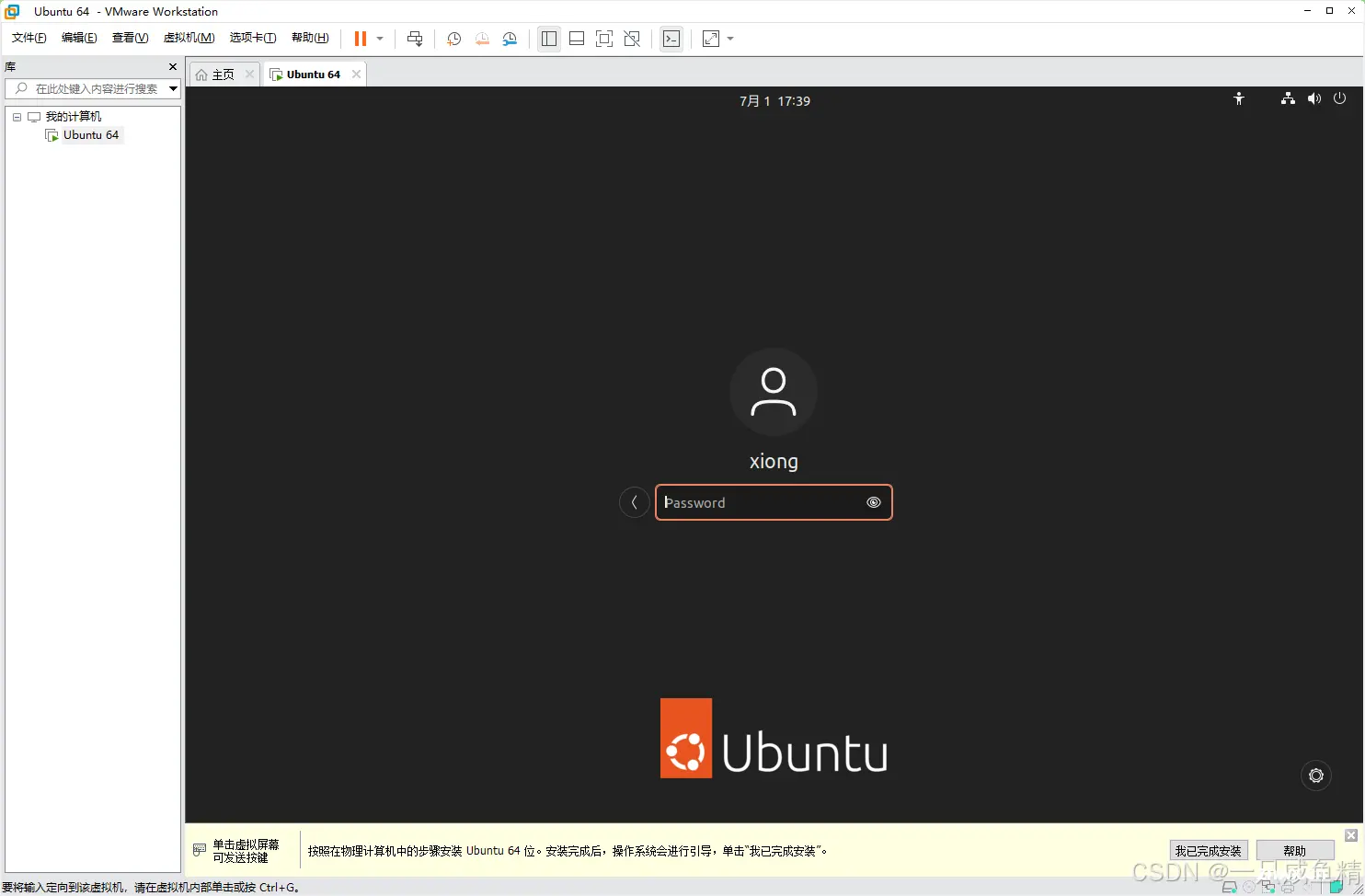Click the 我已完成安装 button
This screenshot has width=1365, height=896.
click(1208, 851)
